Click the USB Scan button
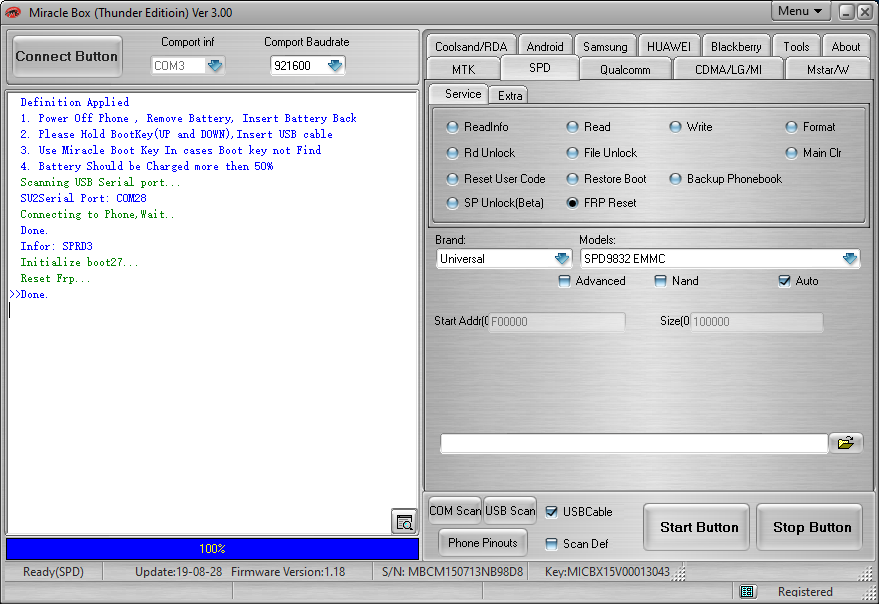 pyautogui.click(x=510, y=511)
